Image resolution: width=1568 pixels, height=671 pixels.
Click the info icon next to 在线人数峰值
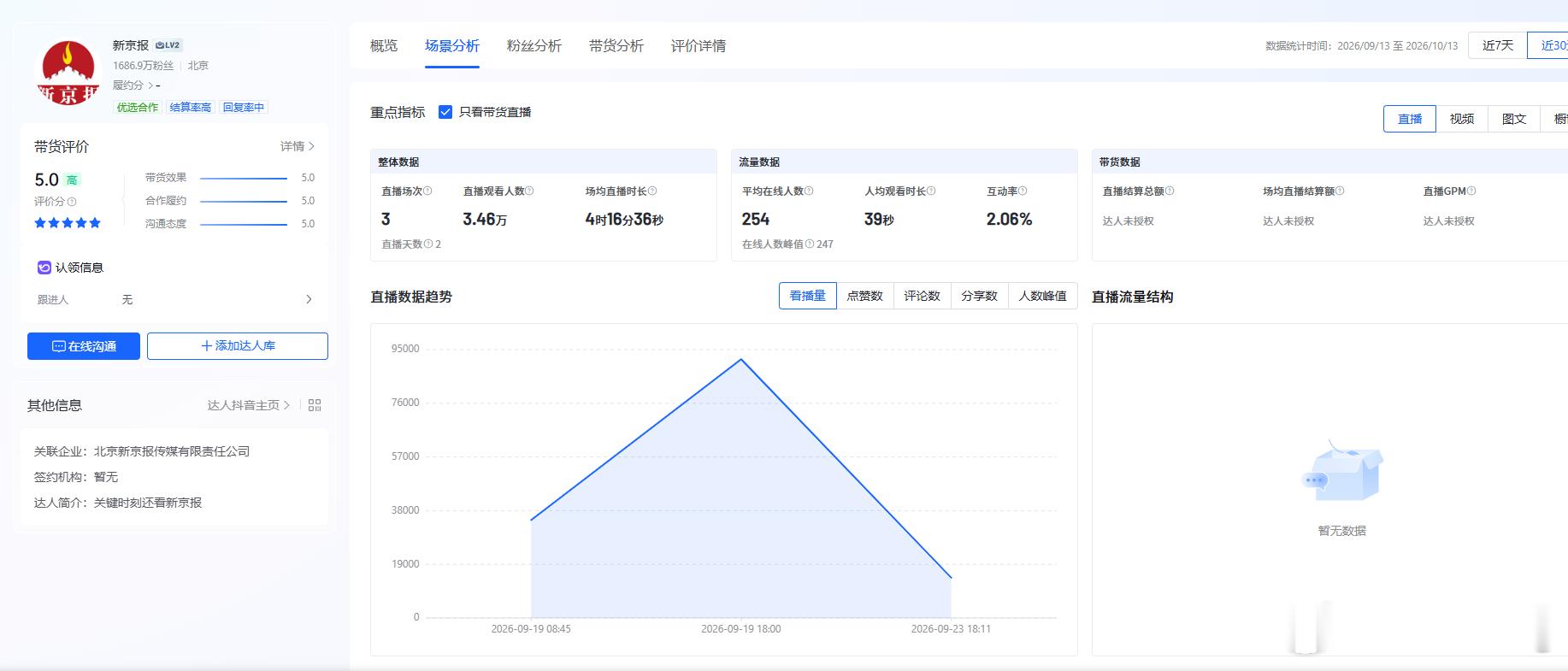point(809,244)
